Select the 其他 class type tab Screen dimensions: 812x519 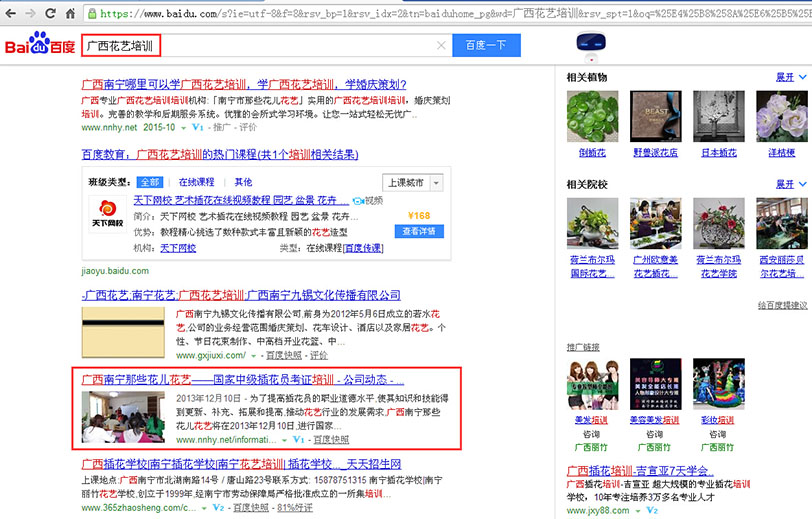243,182
